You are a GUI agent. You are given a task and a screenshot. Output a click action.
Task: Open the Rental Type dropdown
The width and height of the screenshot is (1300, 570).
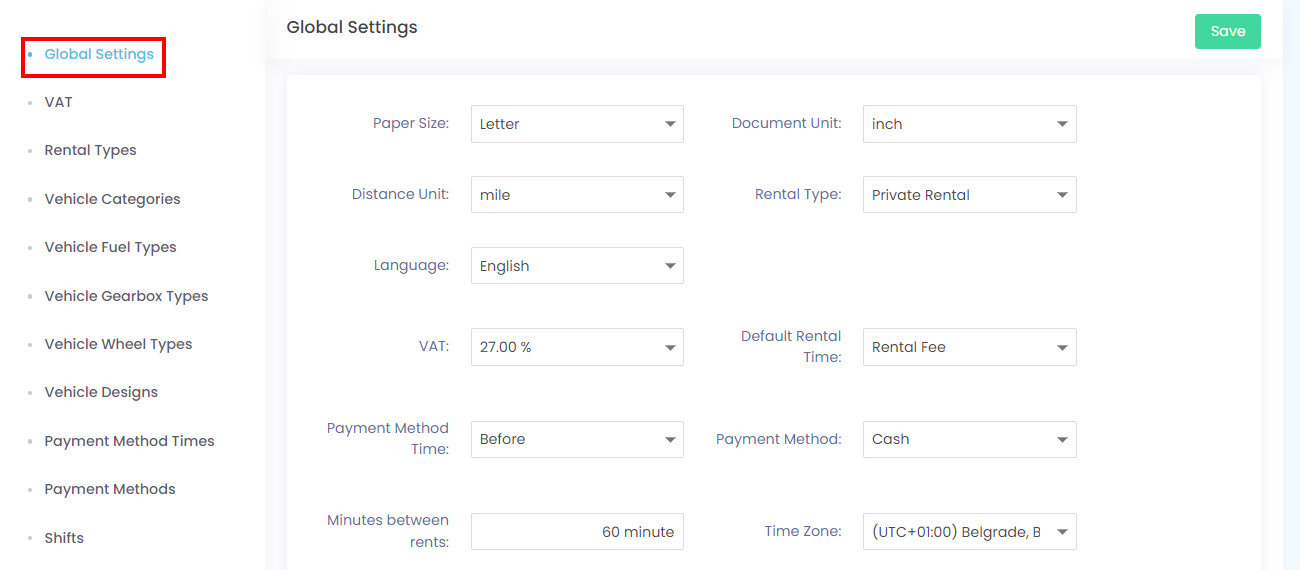click(x=969, y=195)
